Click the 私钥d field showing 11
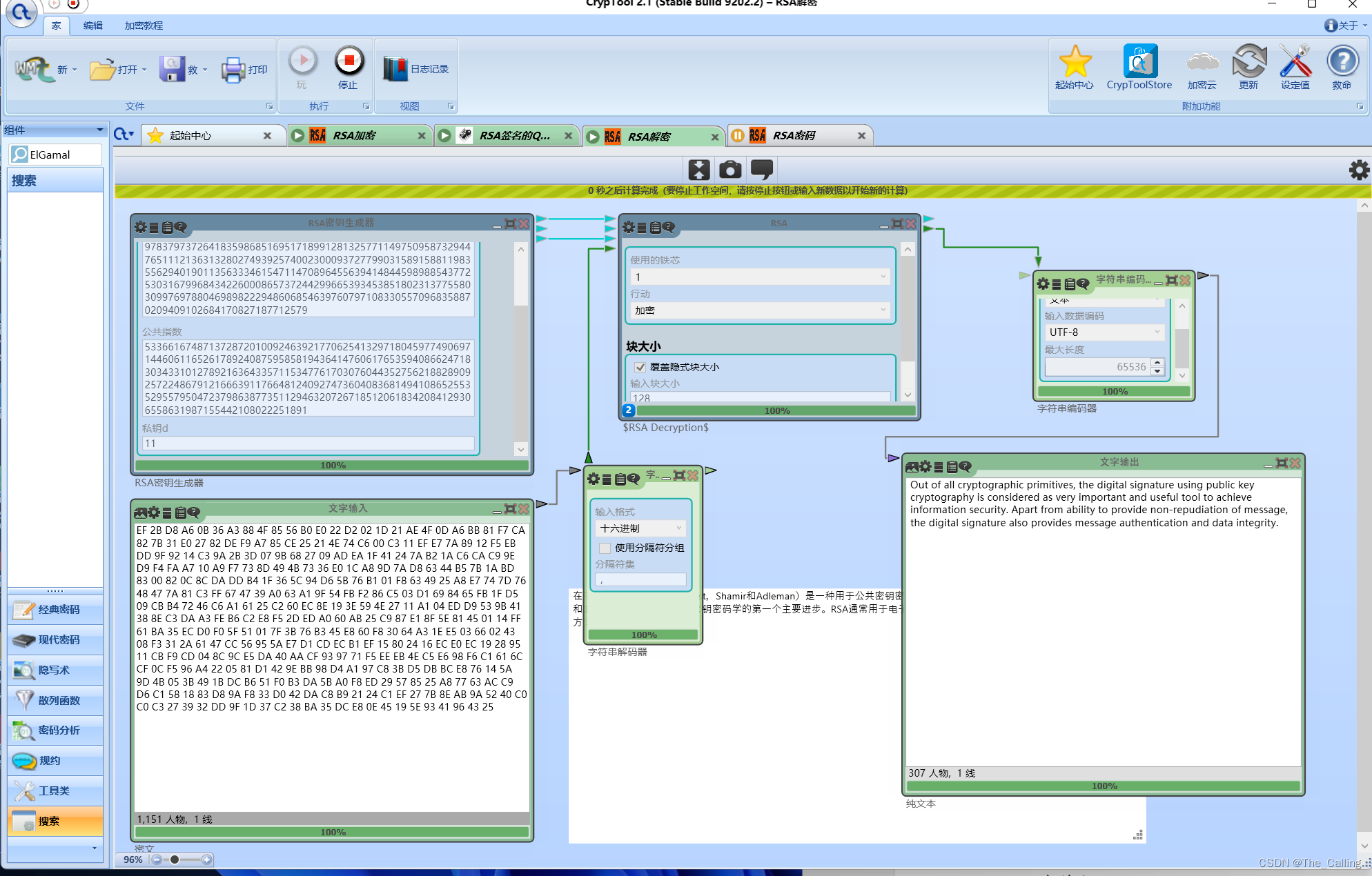The width and height of the screenshot is (1372, 876). click(308, 444)
